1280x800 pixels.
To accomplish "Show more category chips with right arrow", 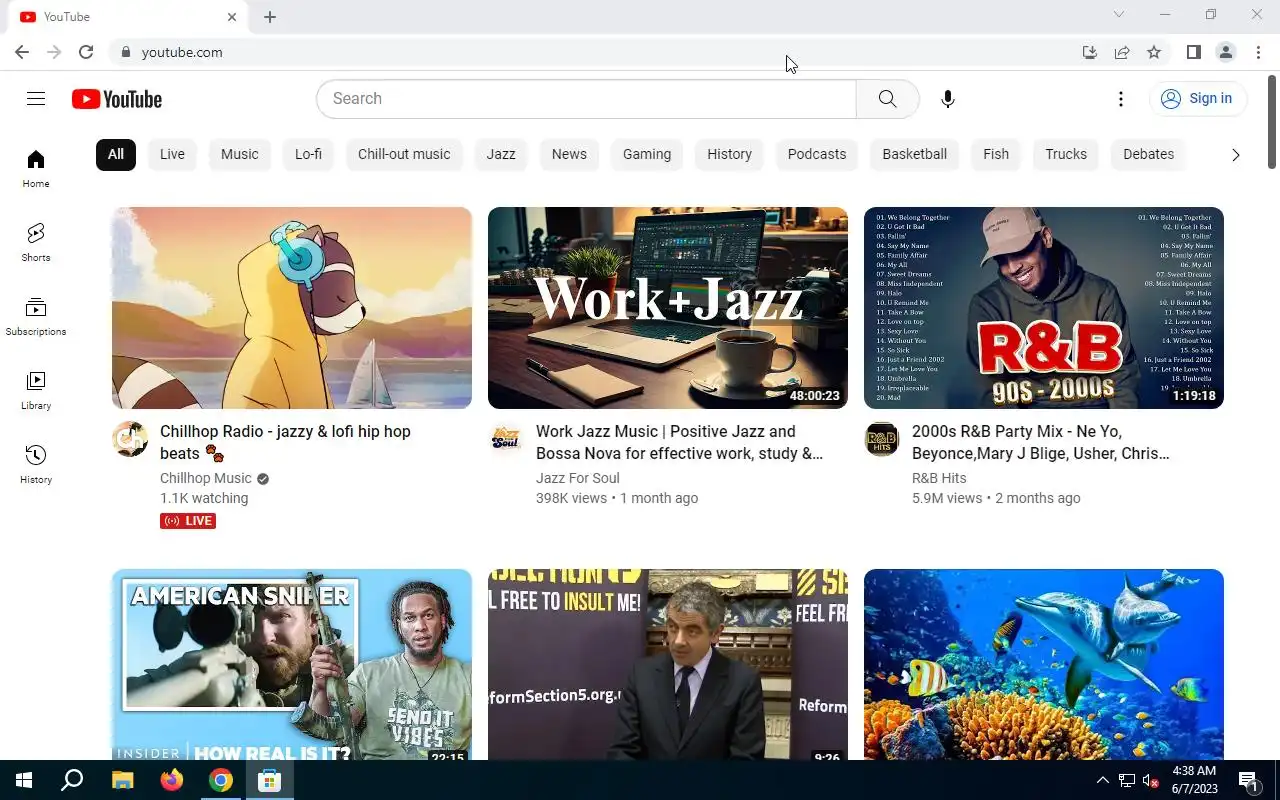I will click(1235, 155).
